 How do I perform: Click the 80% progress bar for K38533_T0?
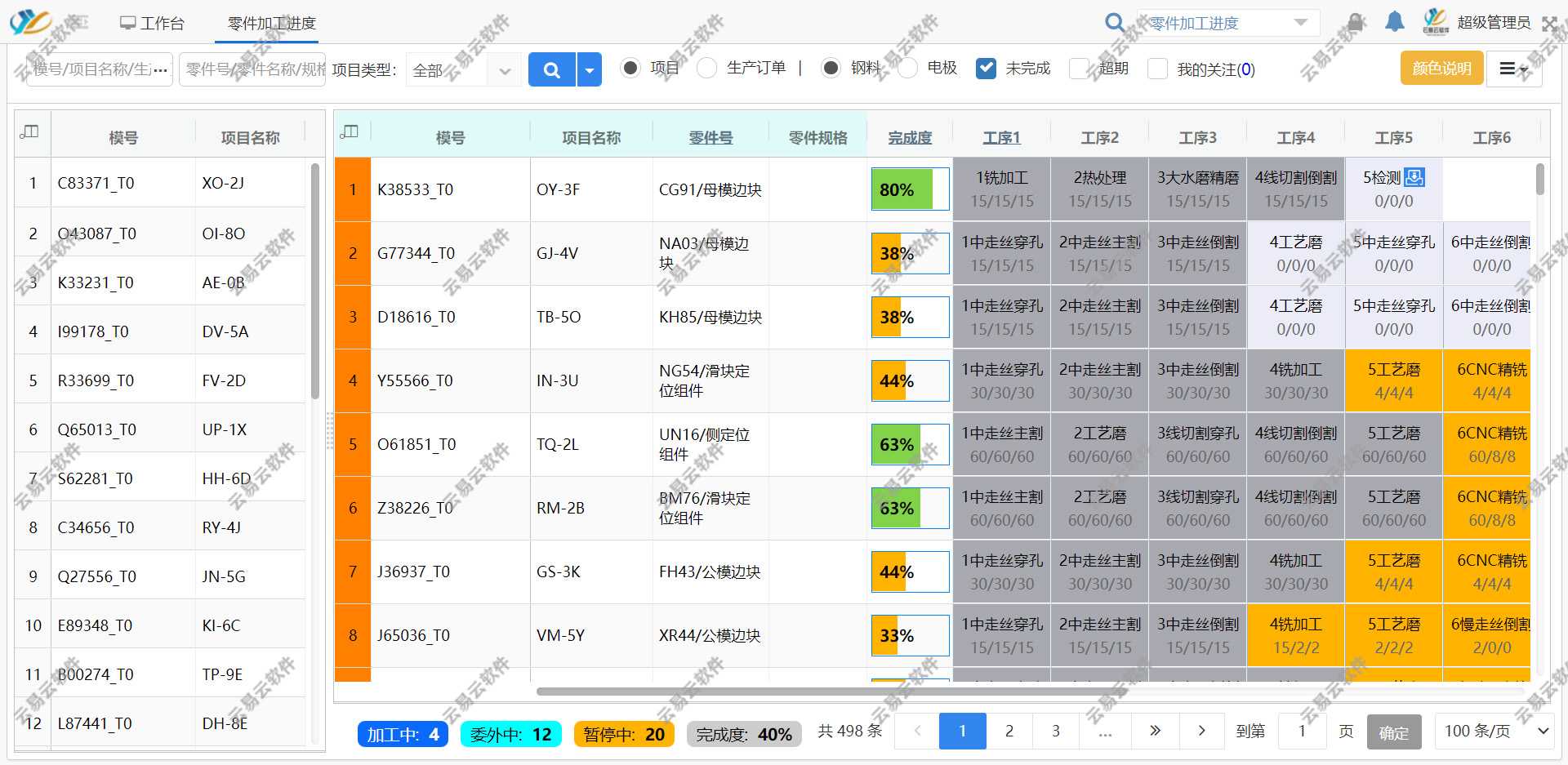point(910,189)
